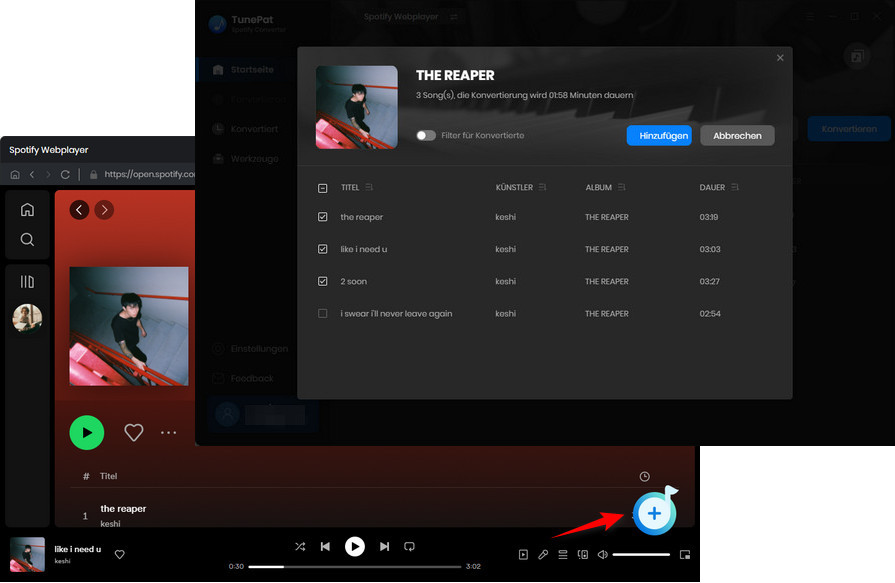Toggle Filter für Konvertierte switch

click(426, 135)
